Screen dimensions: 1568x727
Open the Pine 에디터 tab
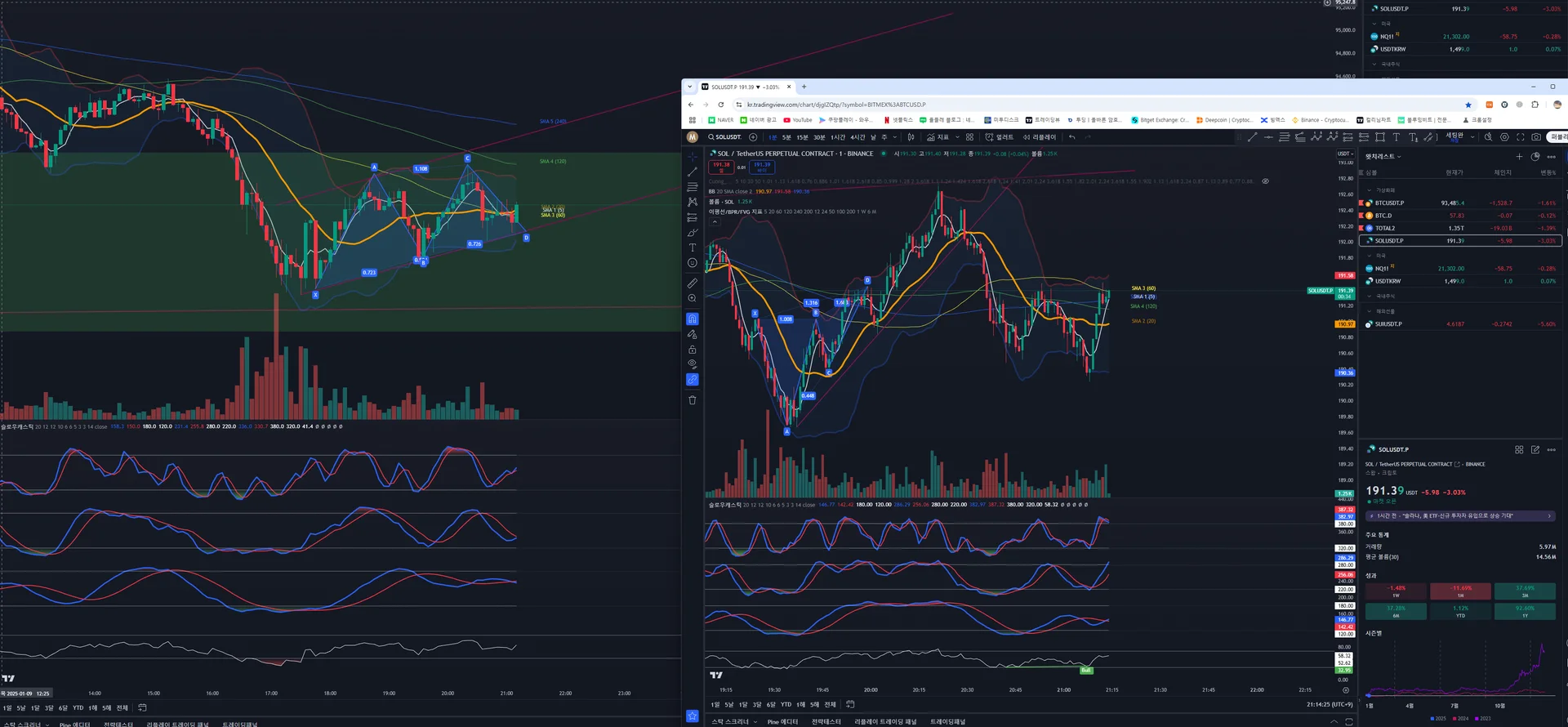point(782,721)
